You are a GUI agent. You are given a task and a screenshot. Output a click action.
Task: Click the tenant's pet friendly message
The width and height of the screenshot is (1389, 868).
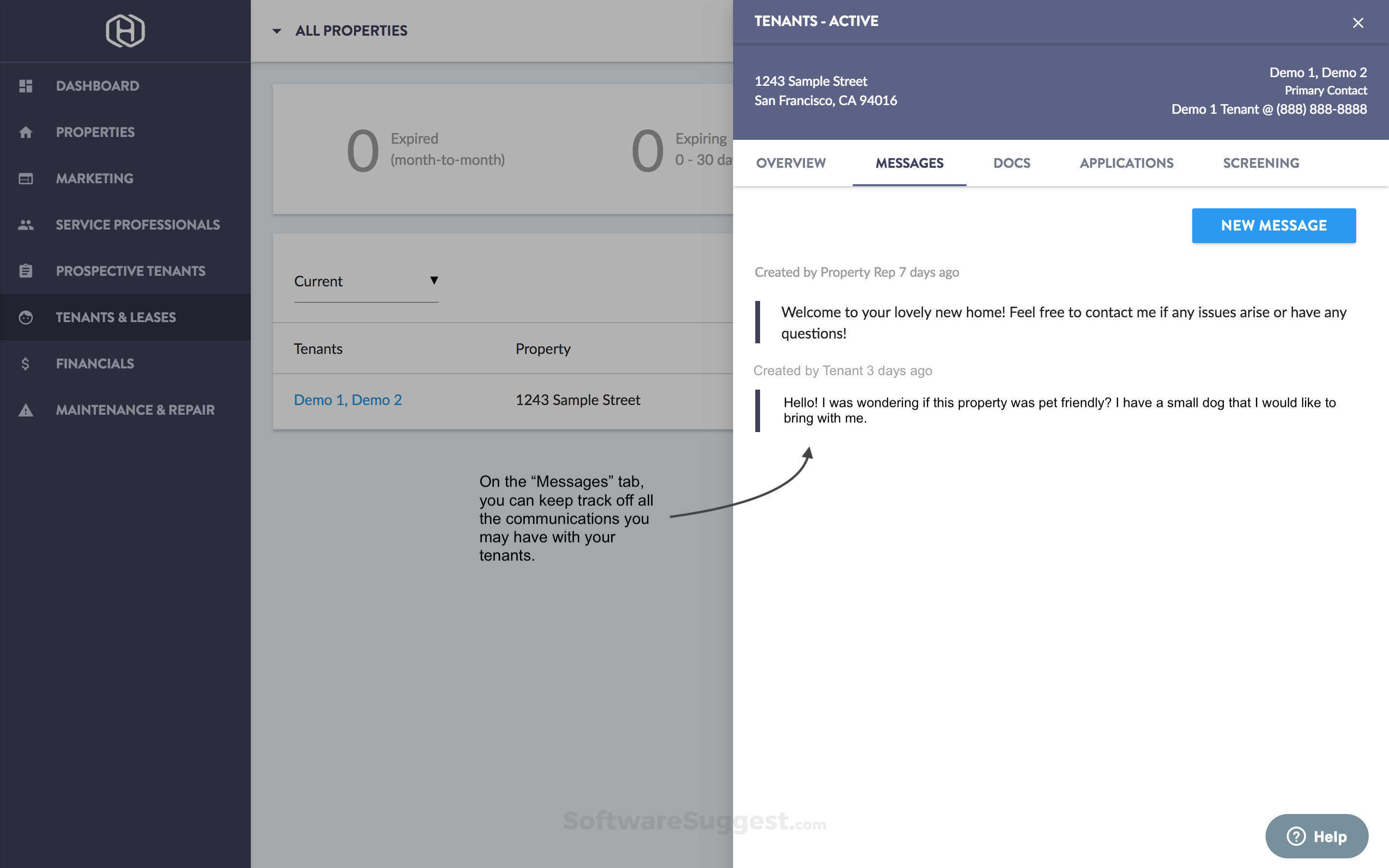tap(1059, 410)
